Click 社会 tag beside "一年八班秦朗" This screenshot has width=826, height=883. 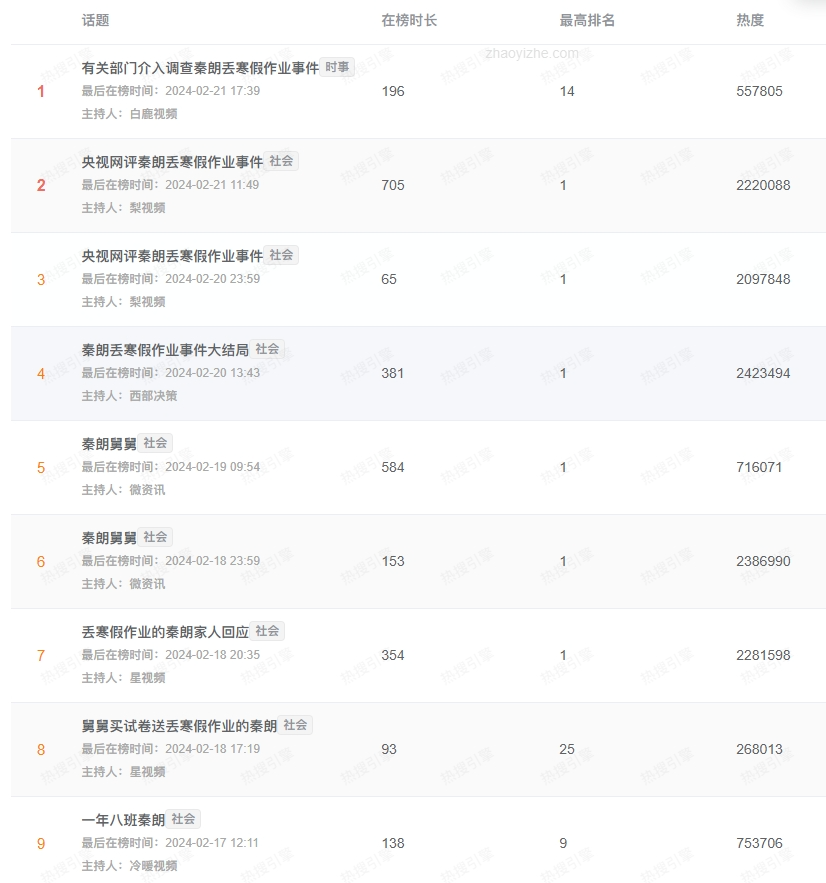[x=184, y=819]
